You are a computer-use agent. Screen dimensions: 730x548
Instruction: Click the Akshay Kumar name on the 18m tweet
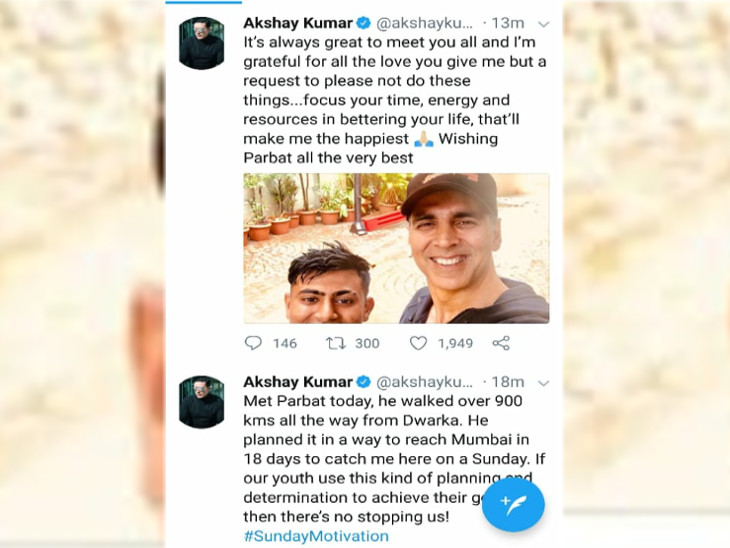pyautogui.click(x=298, y=382)
